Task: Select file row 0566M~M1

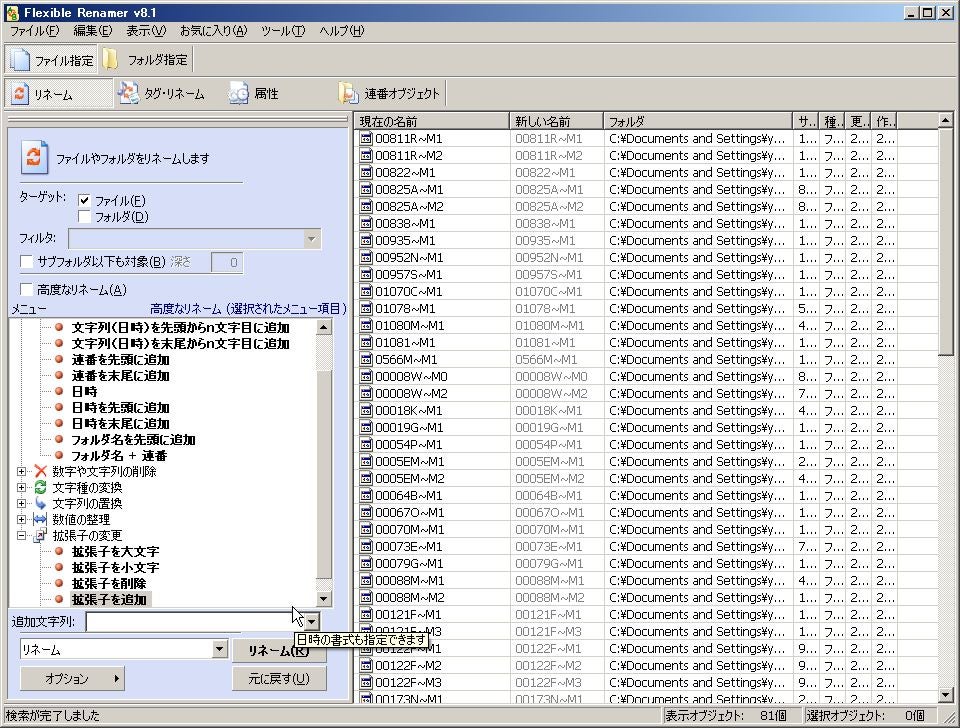Action: [x=646, y=360]
